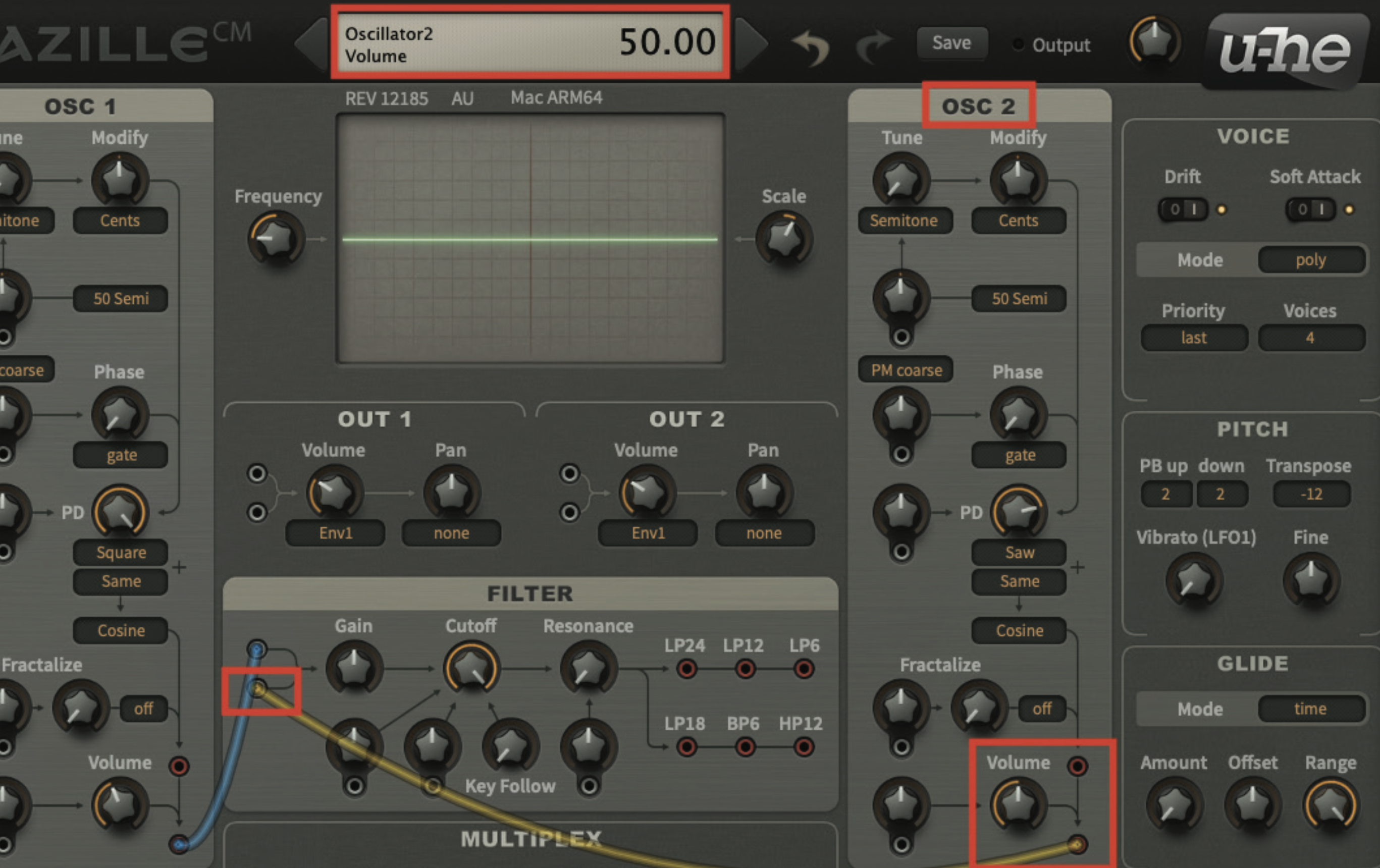Click the LP18 filter output jack
This screenshot has height=868, width=1380.
click(x=686, y=746)
